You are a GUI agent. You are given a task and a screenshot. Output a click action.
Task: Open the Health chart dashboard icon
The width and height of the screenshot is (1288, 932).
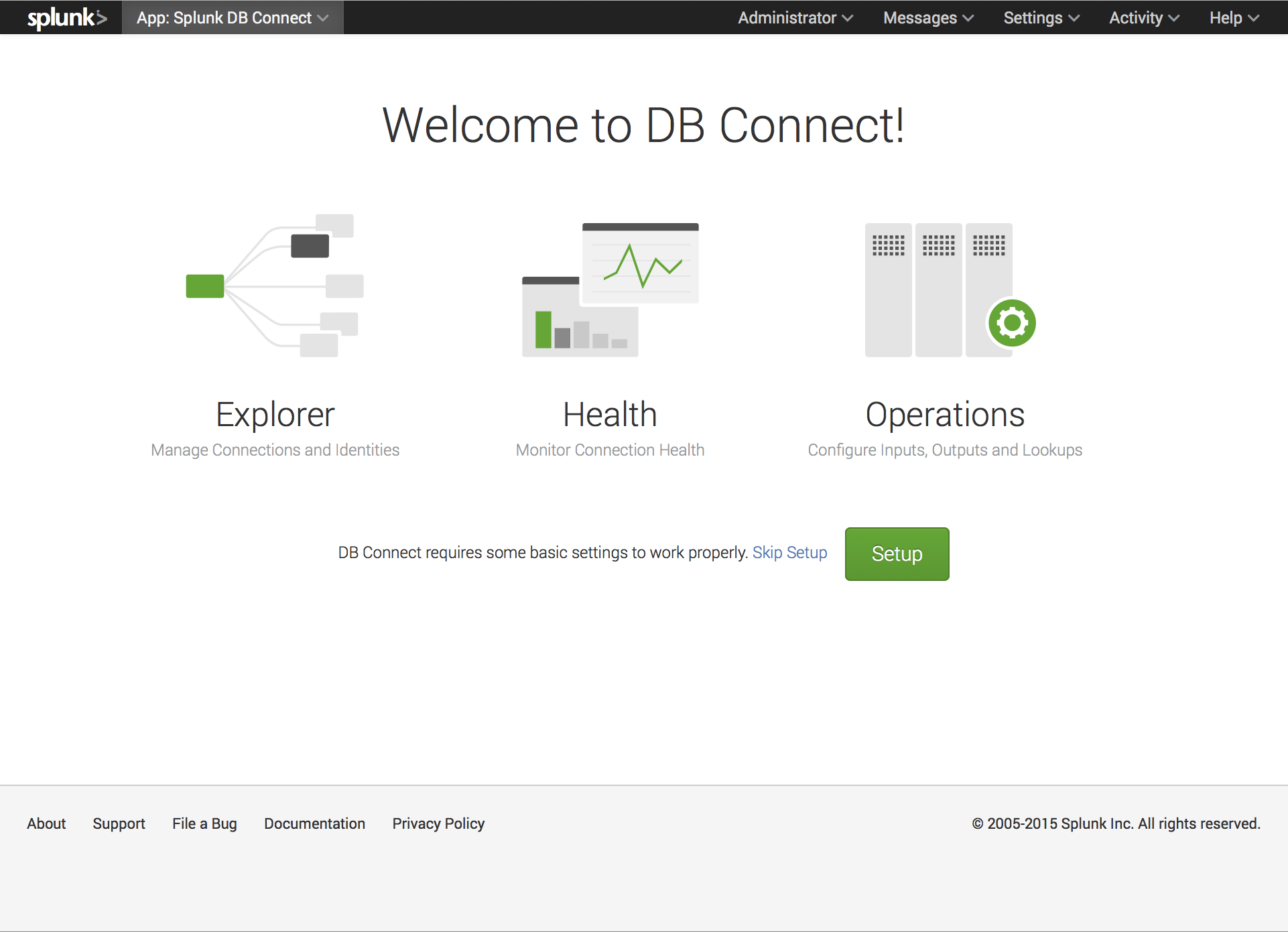610,289
